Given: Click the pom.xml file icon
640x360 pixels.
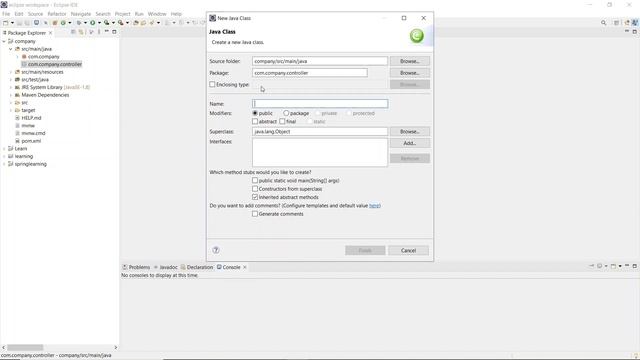Looking at the screenshot, I should click(17, 141).
